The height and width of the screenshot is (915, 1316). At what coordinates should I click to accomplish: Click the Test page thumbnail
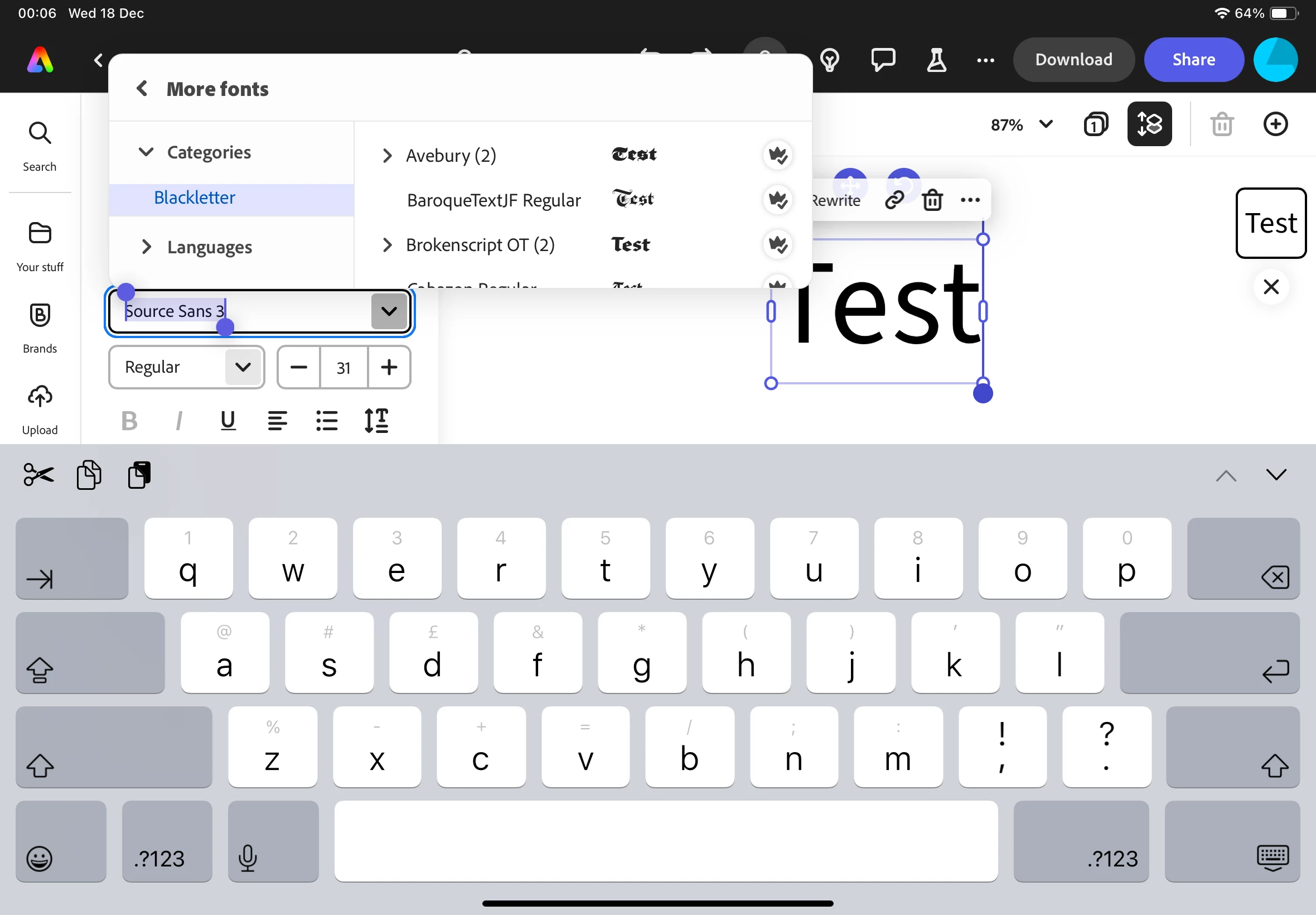click(1271, 223)
